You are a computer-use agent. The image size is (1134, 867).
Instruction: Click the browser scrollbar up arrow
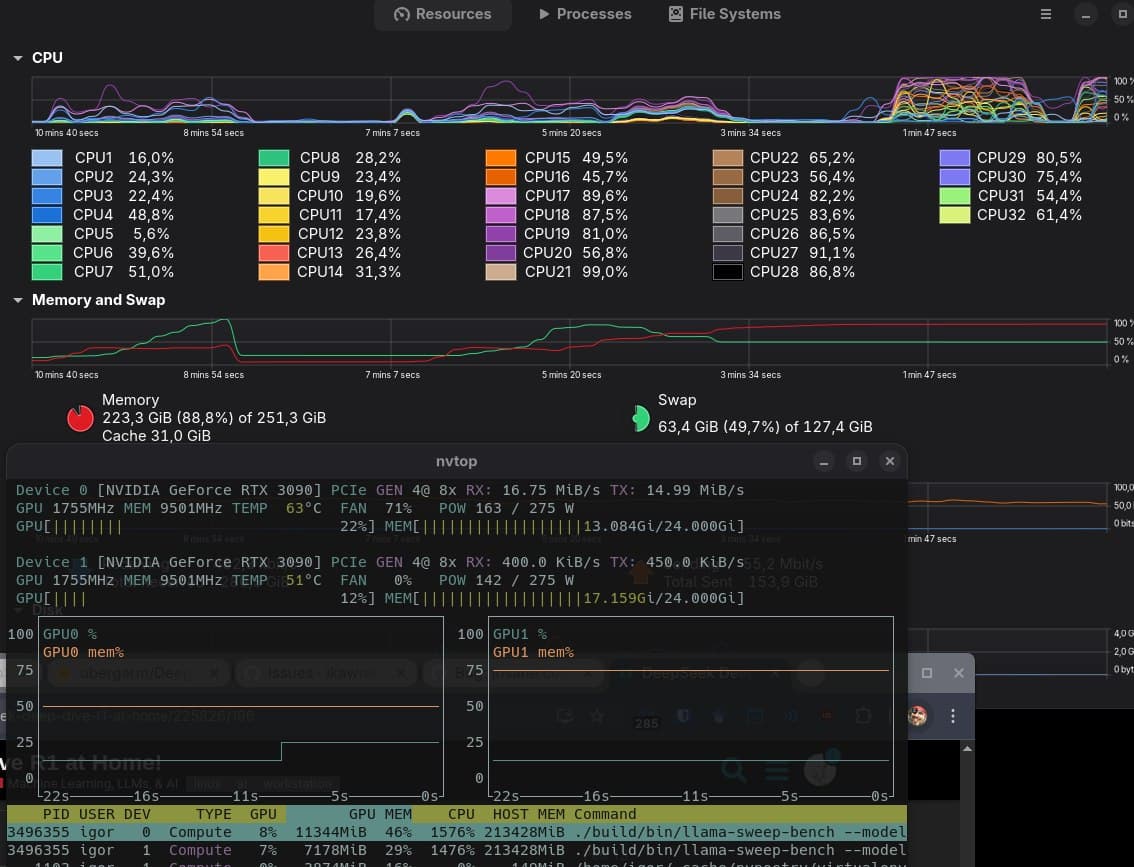[x=967, y=749]
